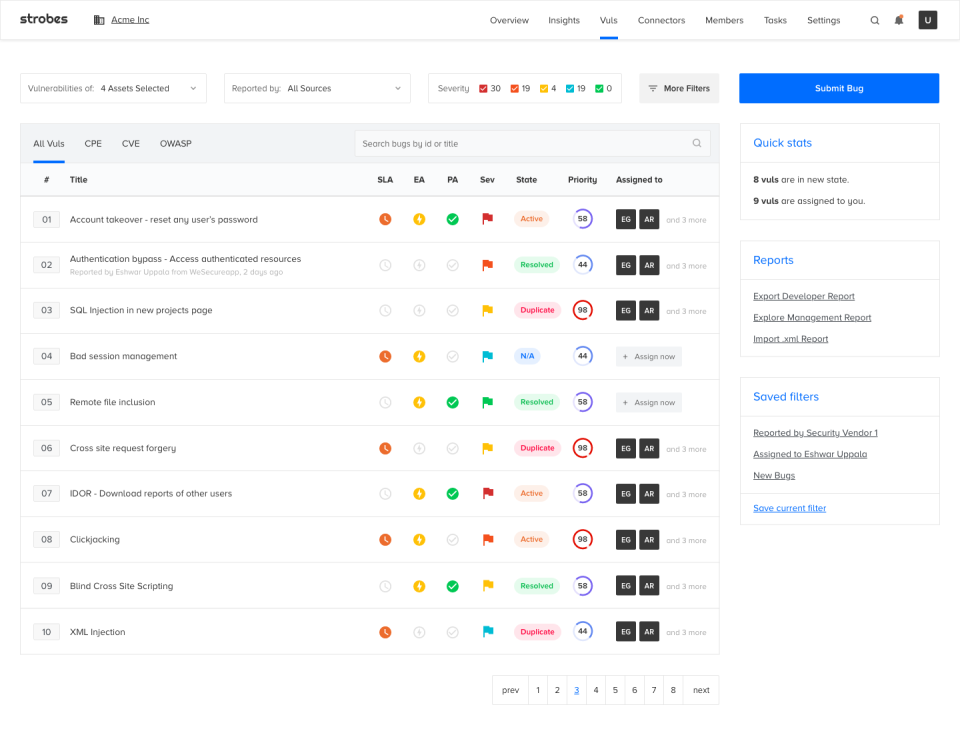Open the Members nav item
Image resolution: width=960 pixels, height=733 pixels.
pyautogui.click(x=724, y=20)
